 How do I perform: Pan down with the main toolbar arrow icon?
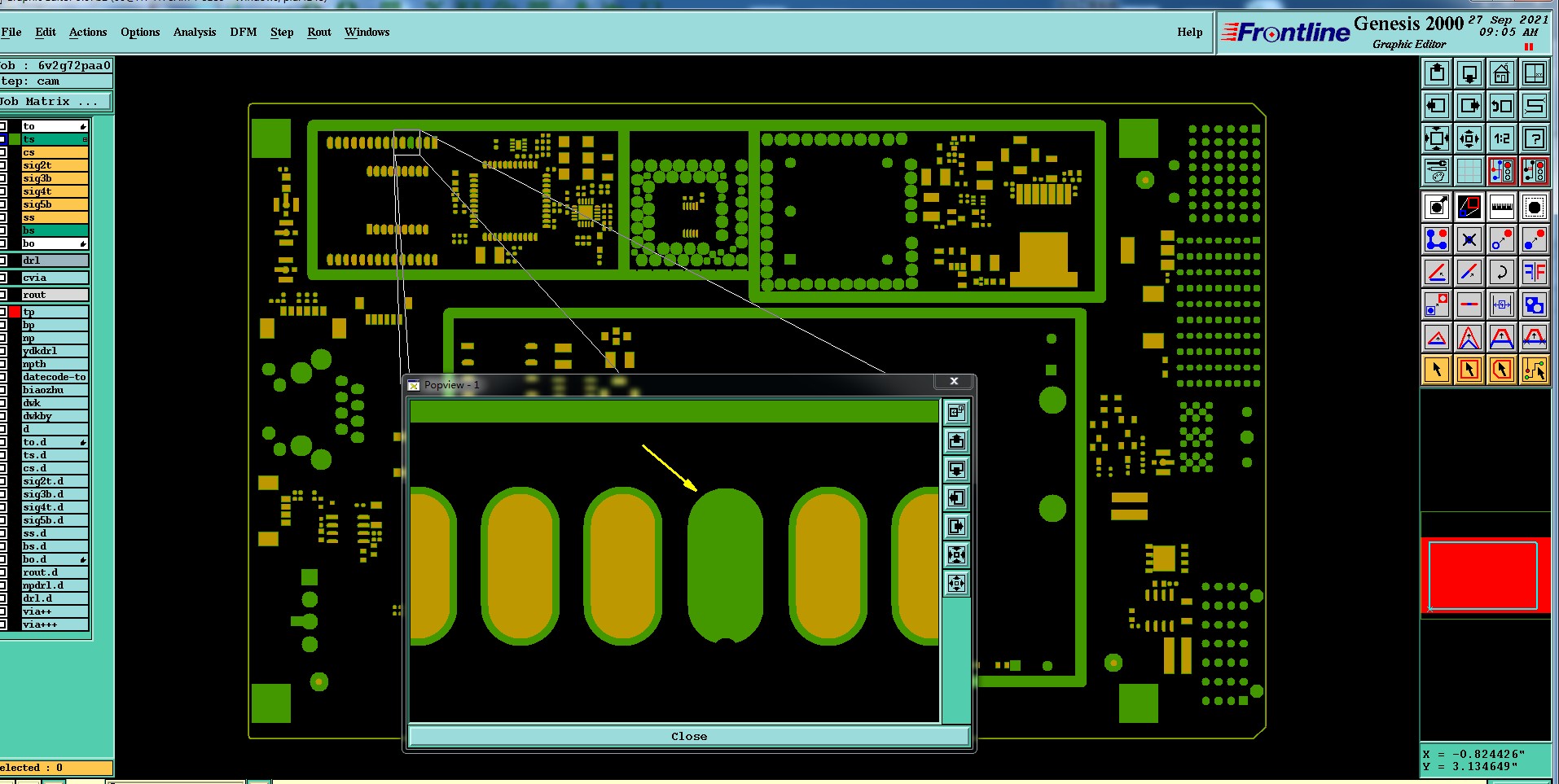click(x=1469, y=74)
